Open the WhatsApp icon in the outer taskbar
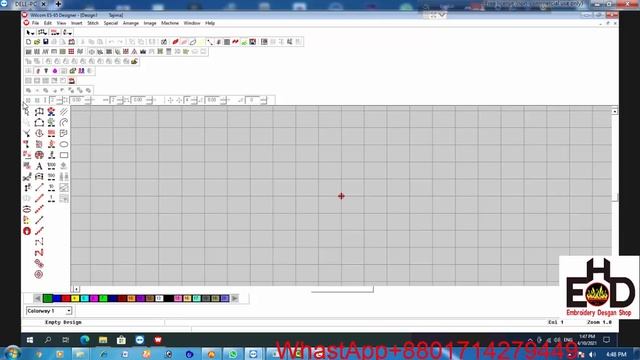Viewport: 640px width, 360px height. [233, 354]
